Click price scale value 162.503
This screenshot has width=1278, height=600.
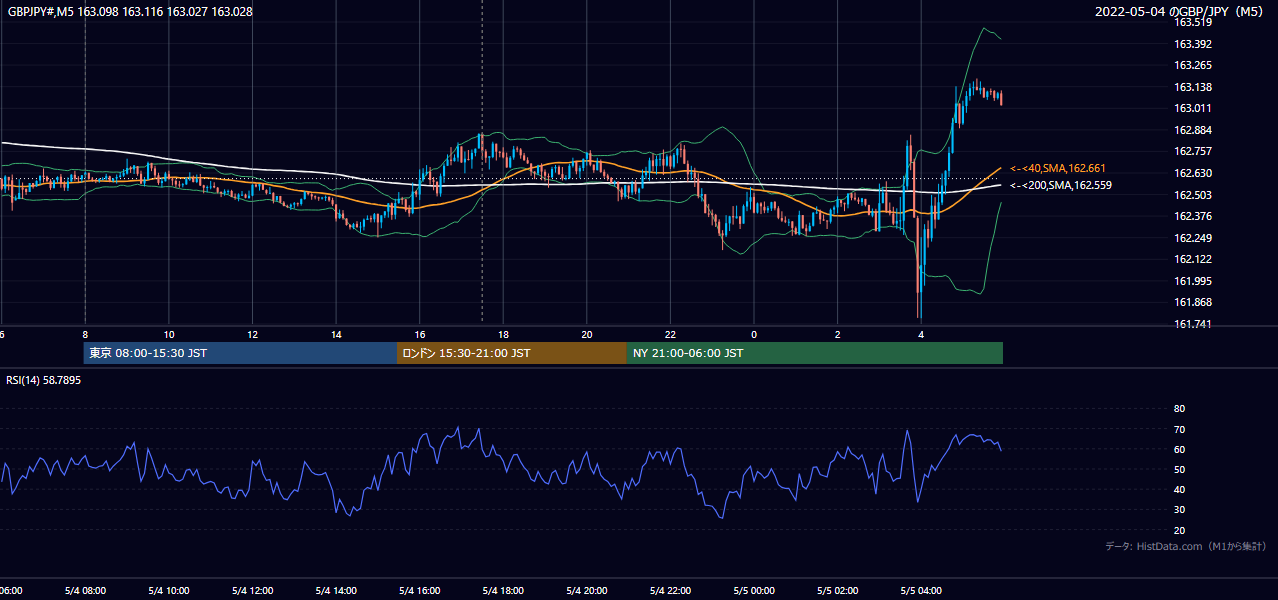click(1192, 195)
